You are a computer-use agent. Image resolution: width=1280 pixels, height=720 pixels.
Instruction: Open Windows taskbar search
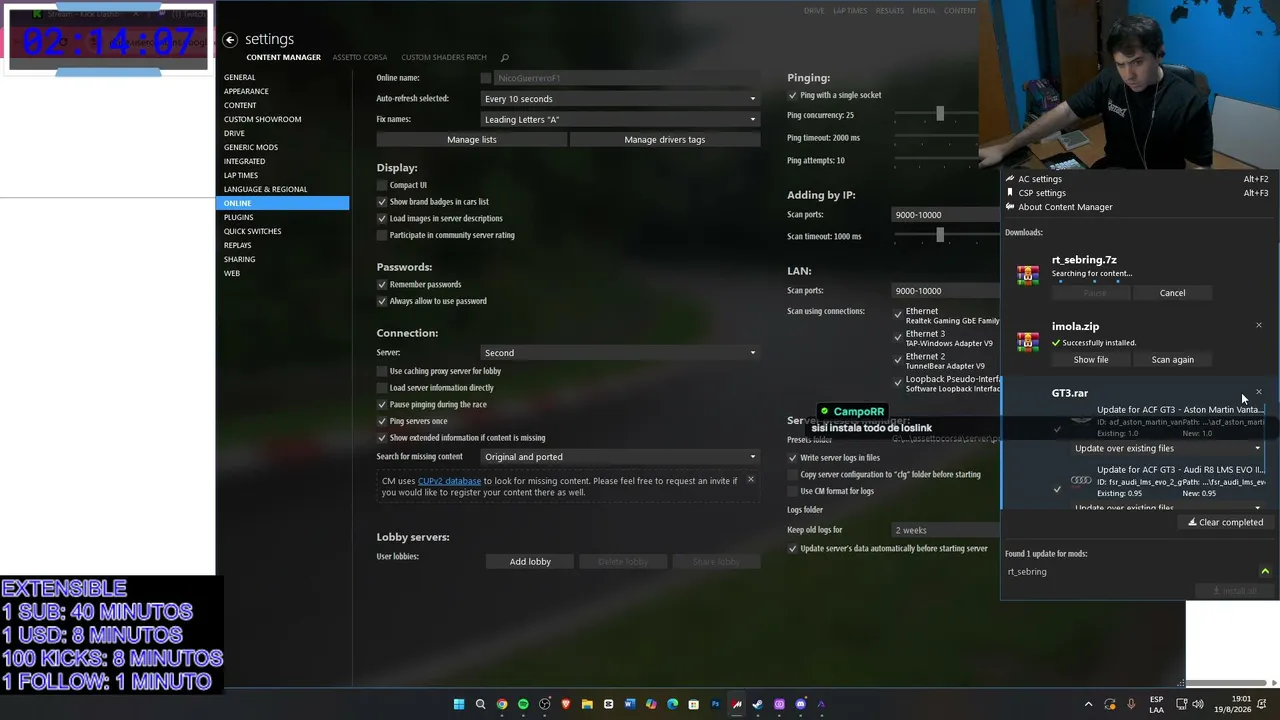(x=480, y=704)
